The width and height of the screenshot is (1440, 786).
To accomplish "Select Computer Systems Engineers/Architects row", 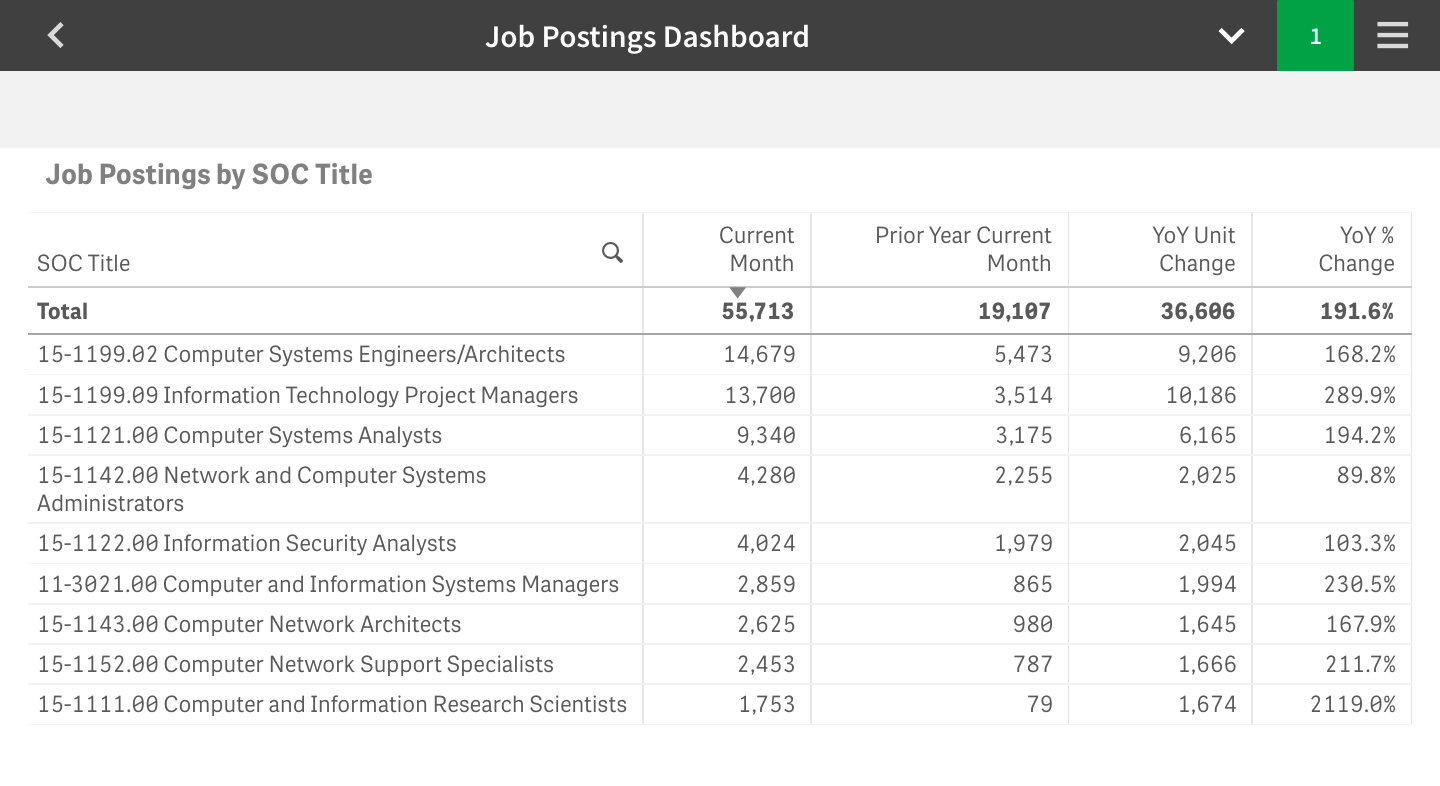I will (x=301, y=355).
